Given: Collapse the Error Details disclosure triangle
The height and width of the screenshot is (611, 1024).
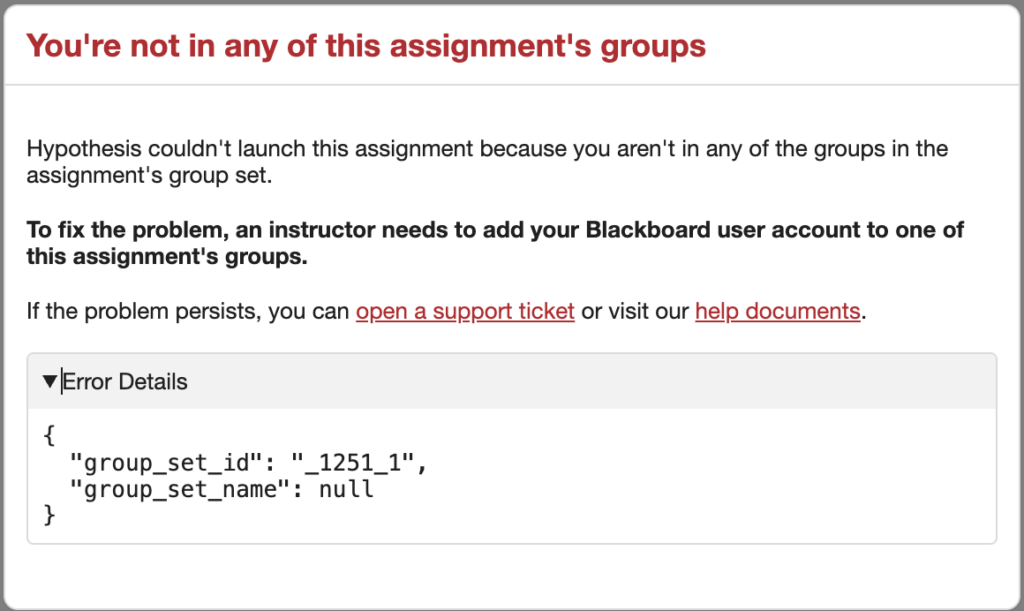Looking at the screenshot, I should coord(50,381).
